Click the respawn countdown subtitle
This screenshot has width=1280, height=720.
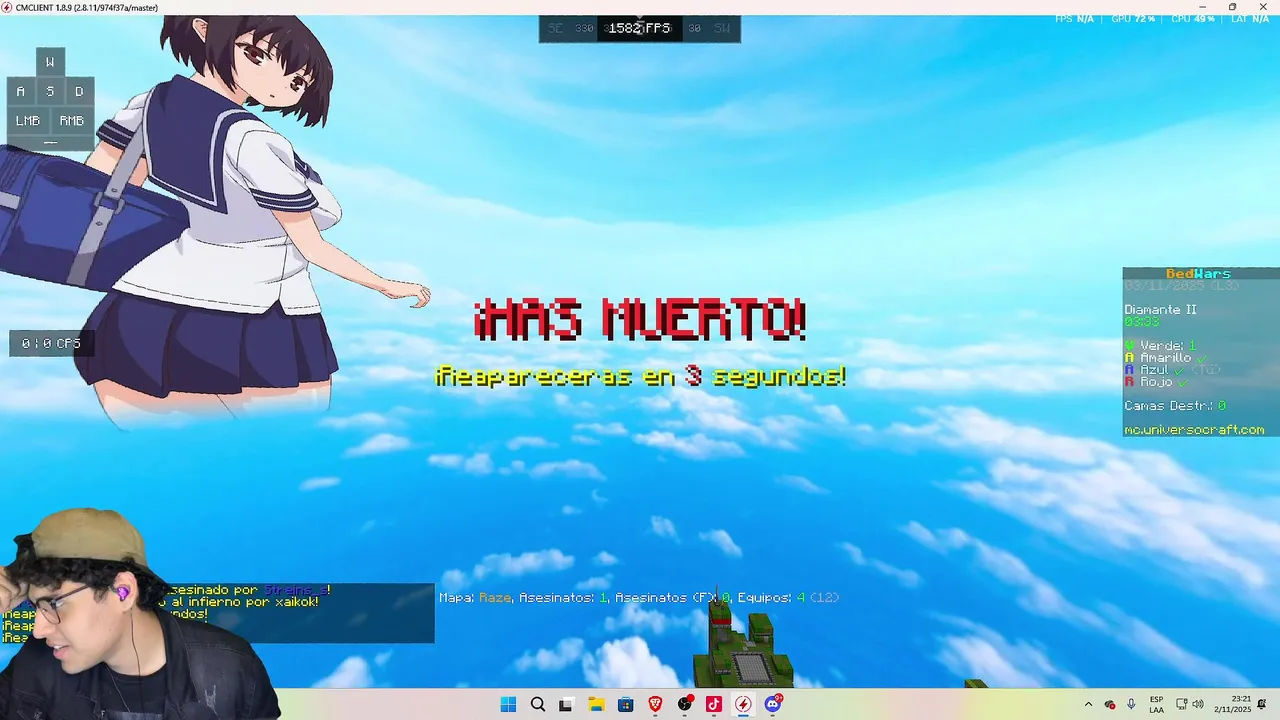pos(640,376)
